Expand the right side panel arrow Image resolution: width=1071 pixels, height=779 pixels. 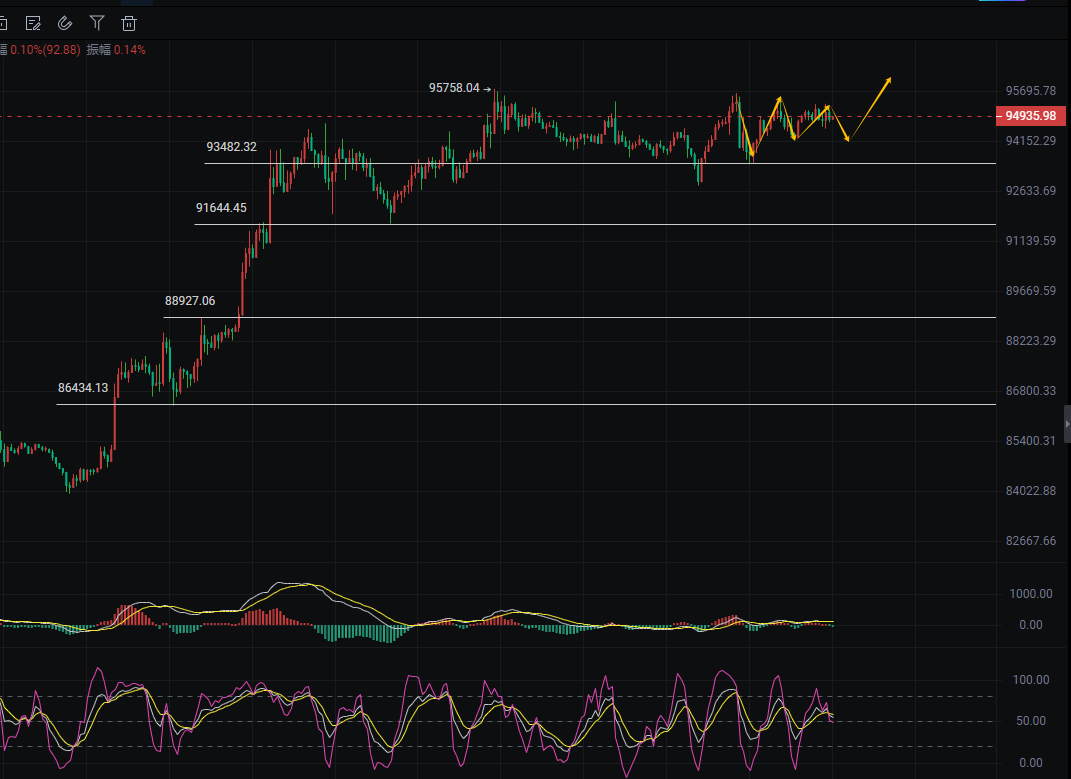click(x=1066, y=425)
